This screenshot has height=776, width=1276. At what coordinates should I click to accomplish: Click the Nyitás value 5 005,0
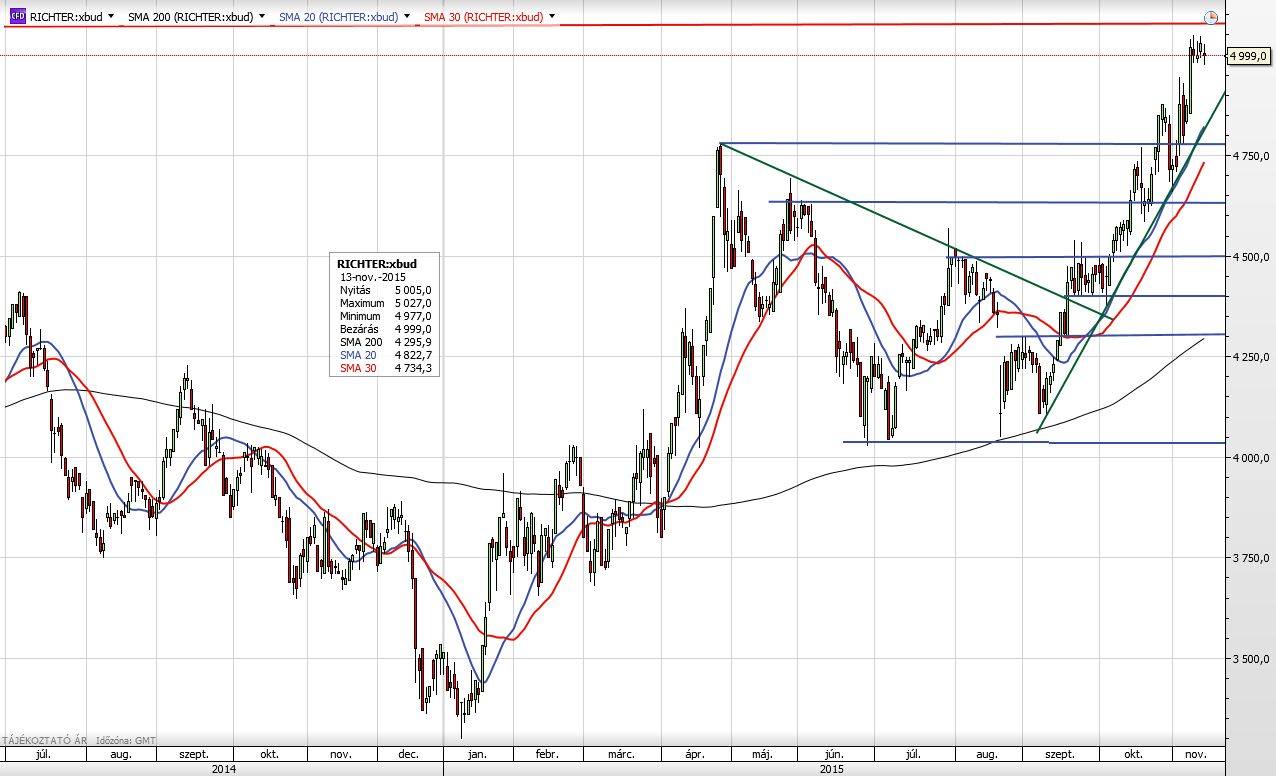412,289
